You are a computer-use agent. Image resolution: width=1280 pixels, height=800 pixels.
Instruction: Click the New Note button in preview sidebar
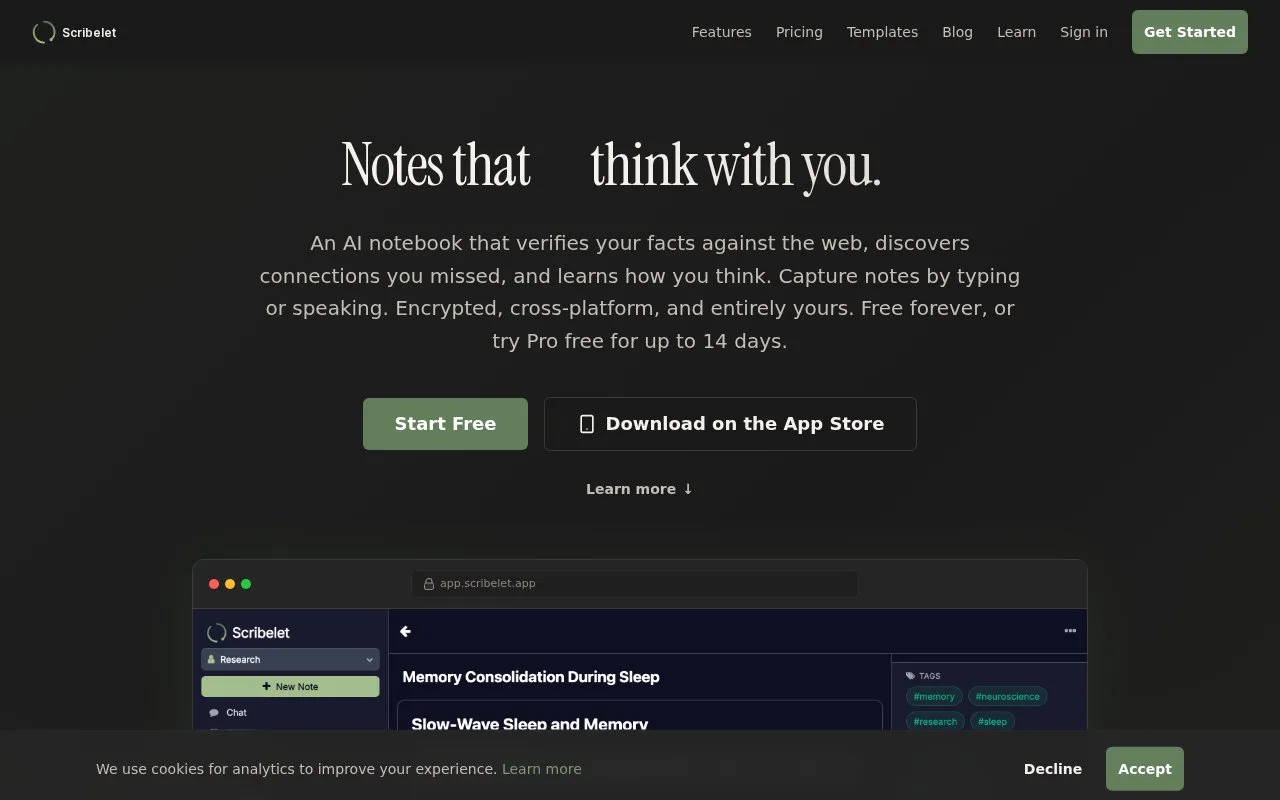[x=290, y=687]
